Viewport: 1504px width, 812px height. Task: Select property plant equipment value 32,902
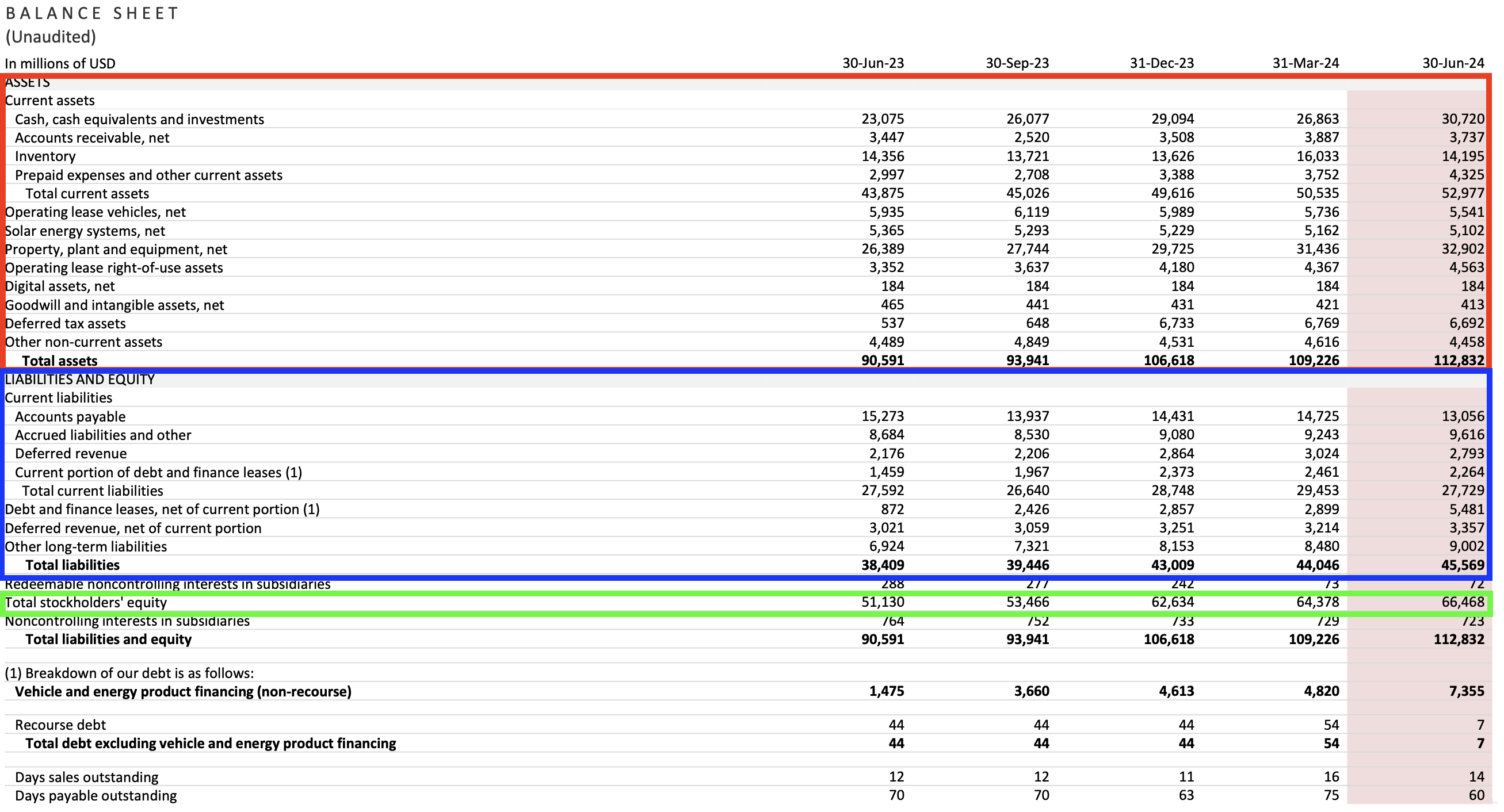click(1463, 249)
